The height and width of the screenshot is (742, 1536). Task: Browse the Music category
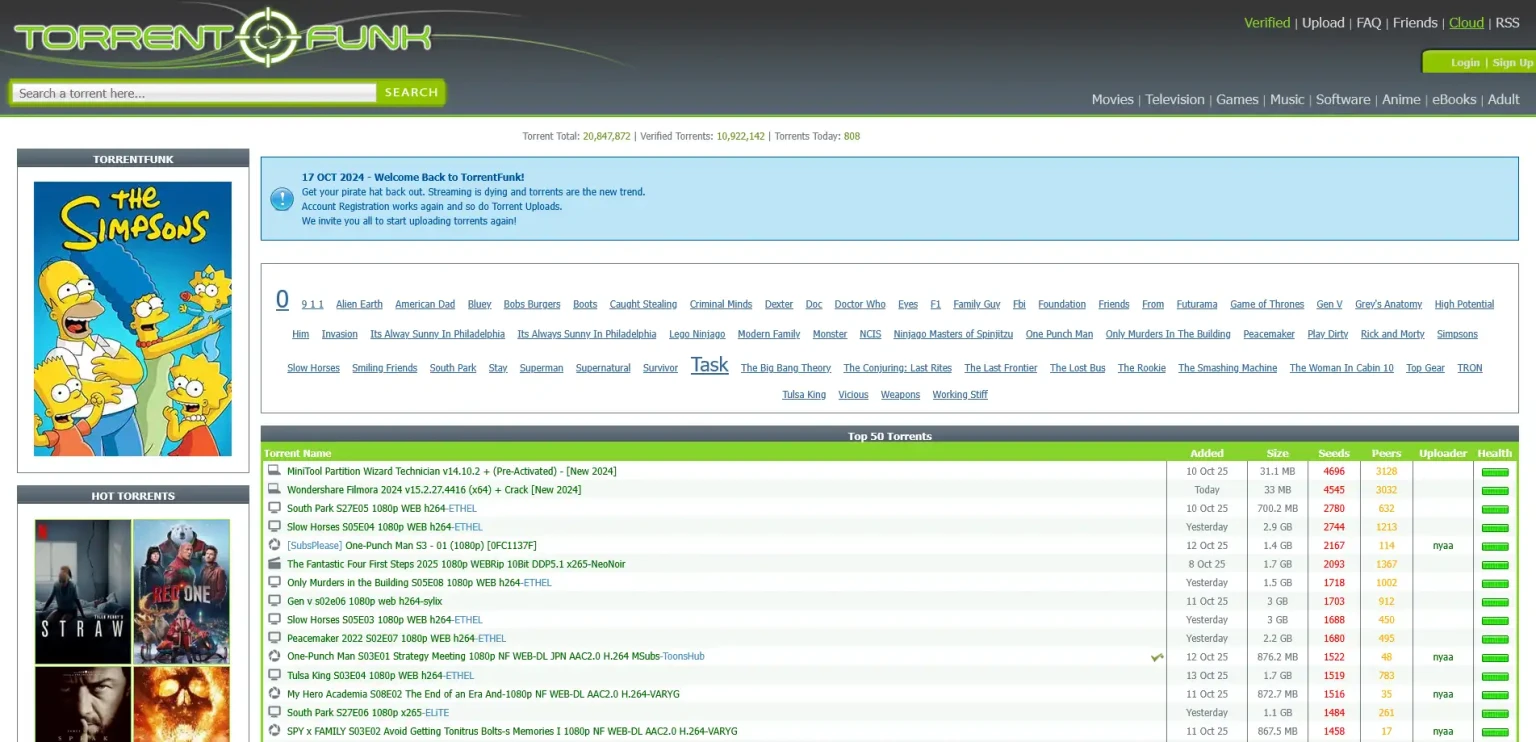pos(1287,99)
